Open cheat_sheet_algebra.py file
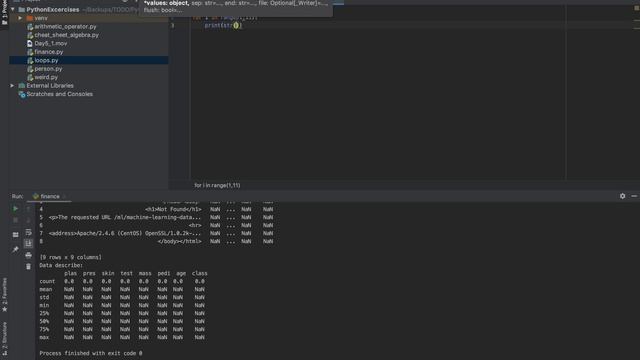This screenshot has height=360, width=640. [67, 35]
